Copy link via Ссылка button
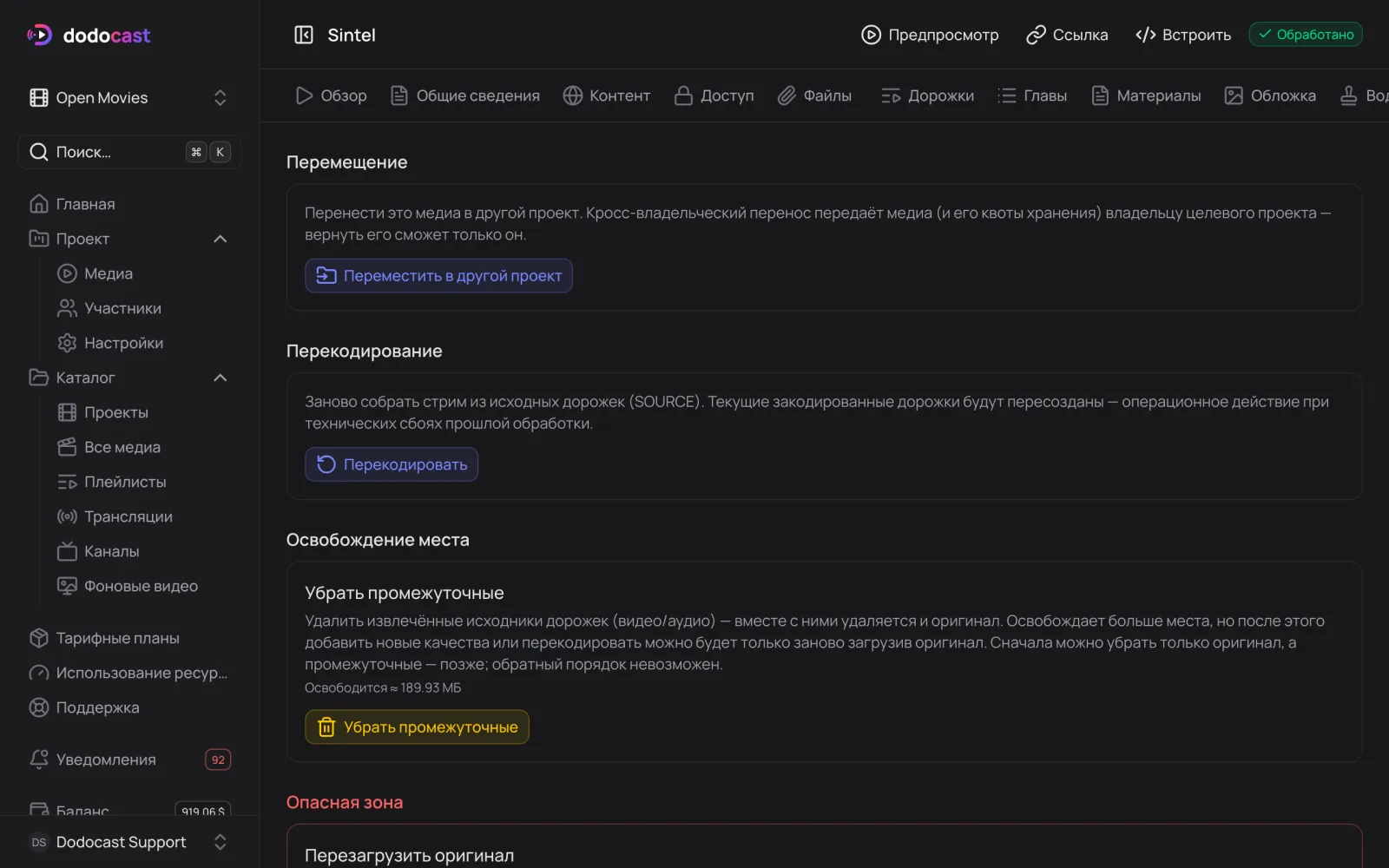This screenshot has height=868, width=1389. coord(1067,35)
